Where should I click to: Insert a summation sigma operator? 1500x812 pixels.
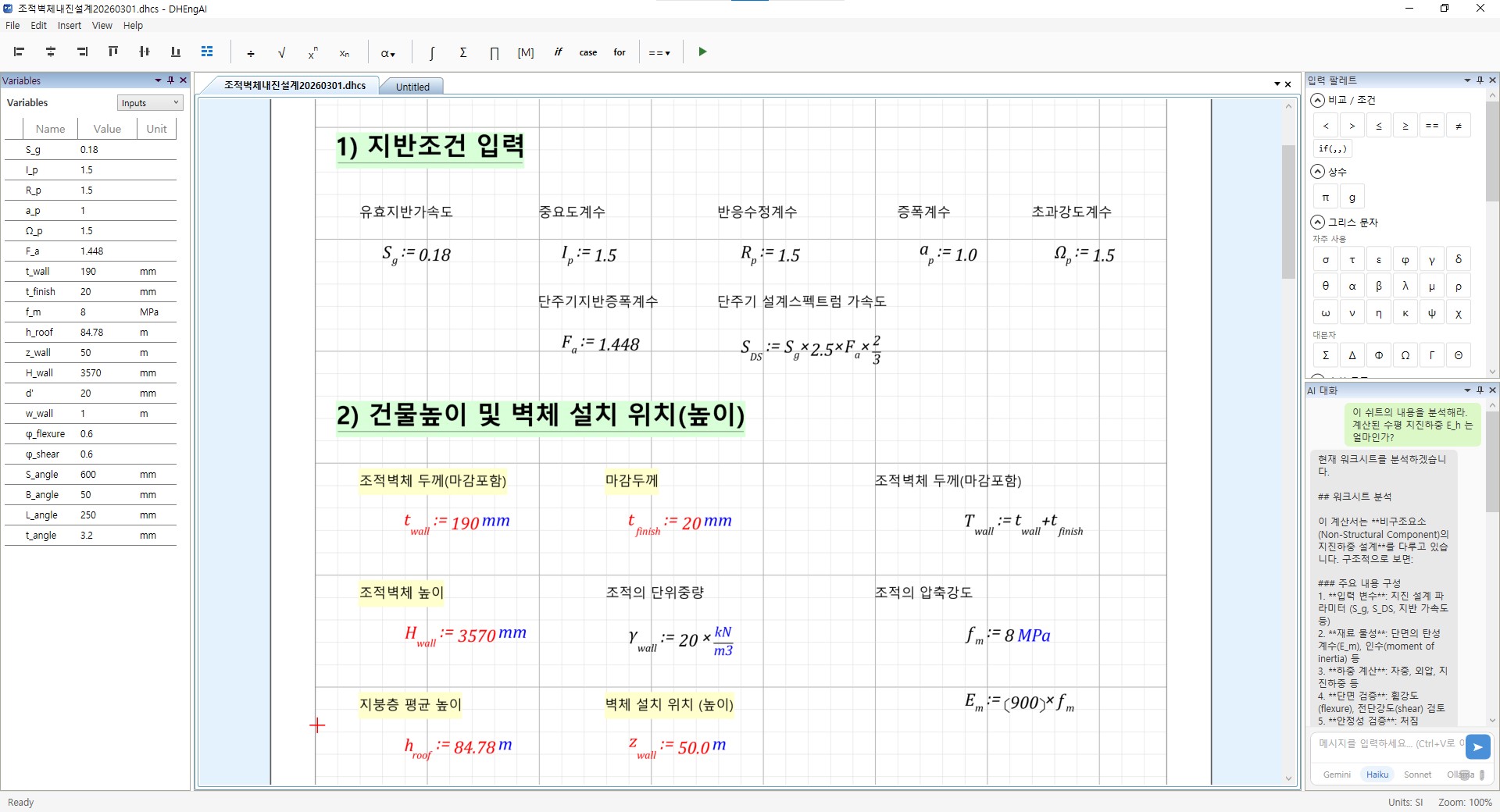462,52
